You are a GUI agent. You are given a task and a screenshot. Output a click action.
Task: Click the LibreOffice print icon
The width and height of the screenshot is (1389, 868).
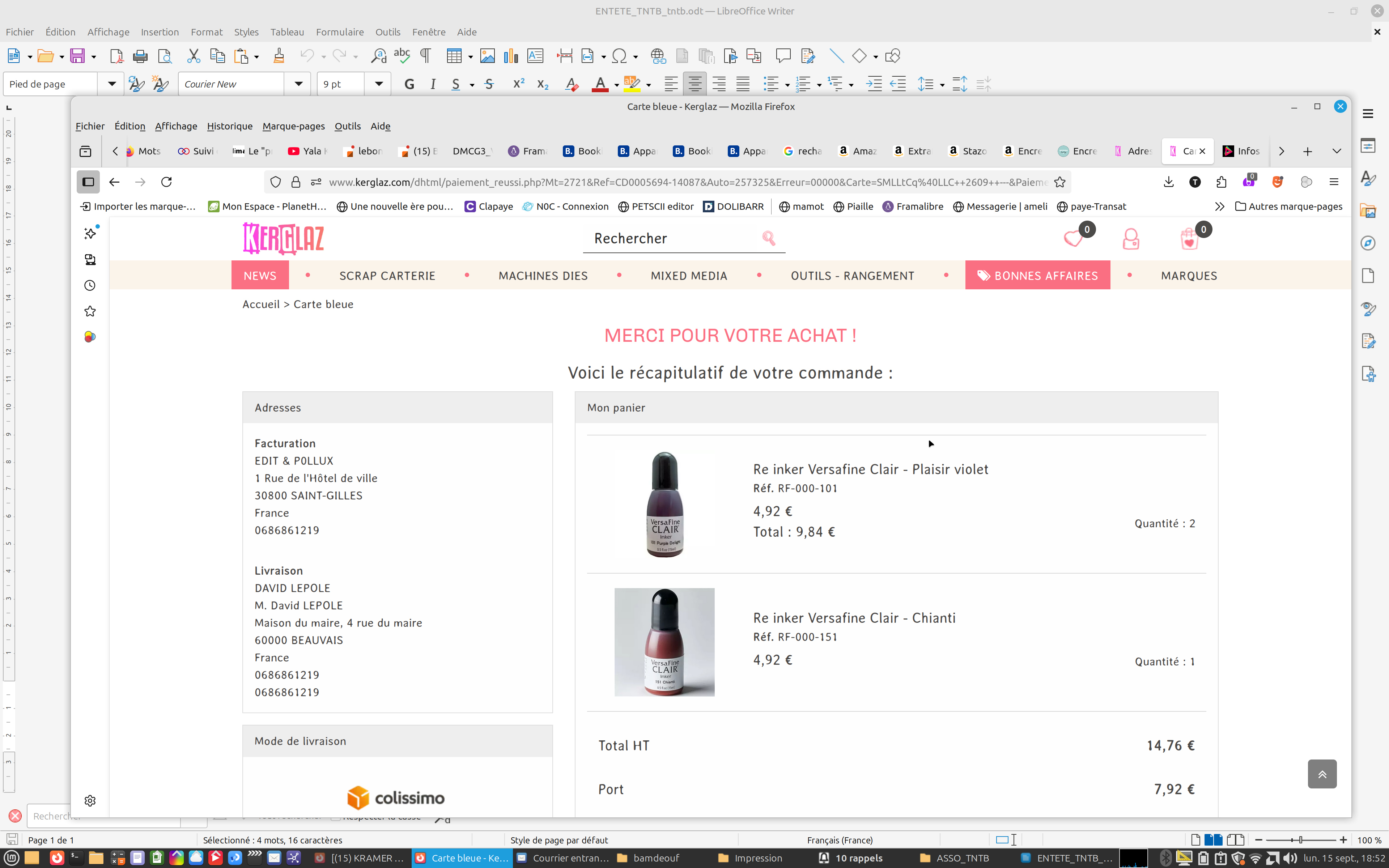point(140,56)
